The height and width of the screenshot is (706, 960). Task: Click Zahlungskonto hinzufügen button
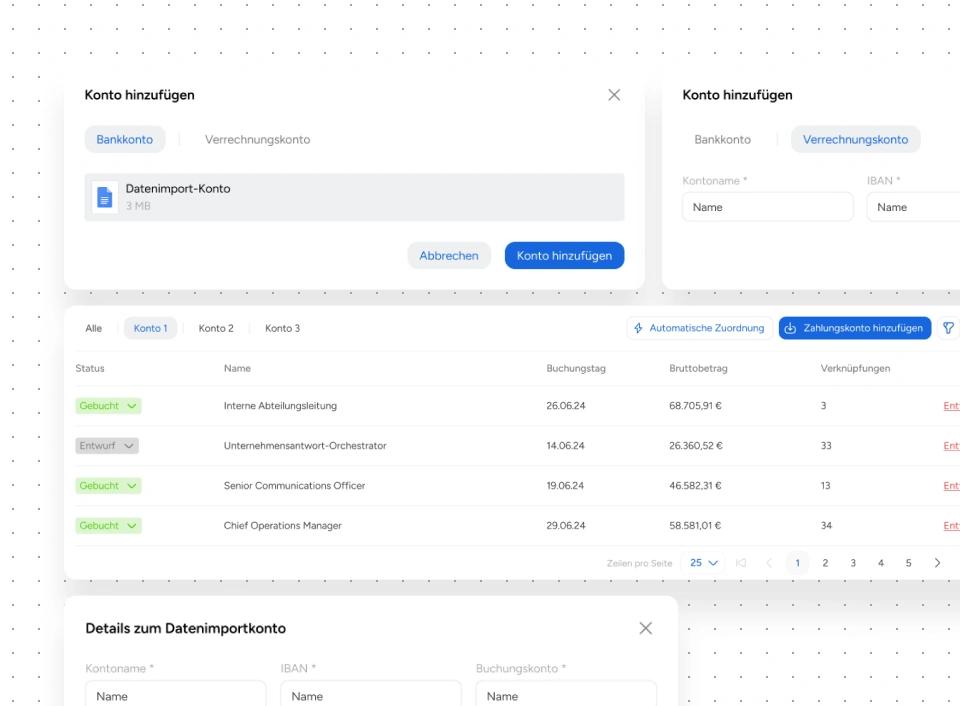(x=855, y=328)
